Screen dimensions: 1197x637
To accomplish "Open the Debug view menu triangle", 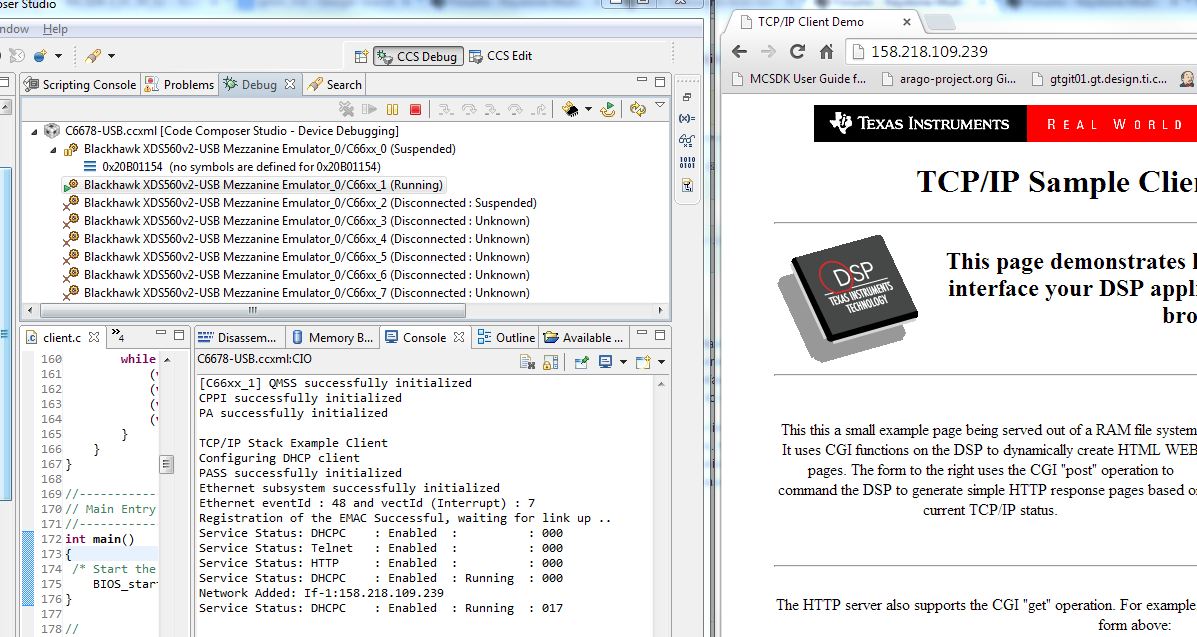I will coord(660,105).
